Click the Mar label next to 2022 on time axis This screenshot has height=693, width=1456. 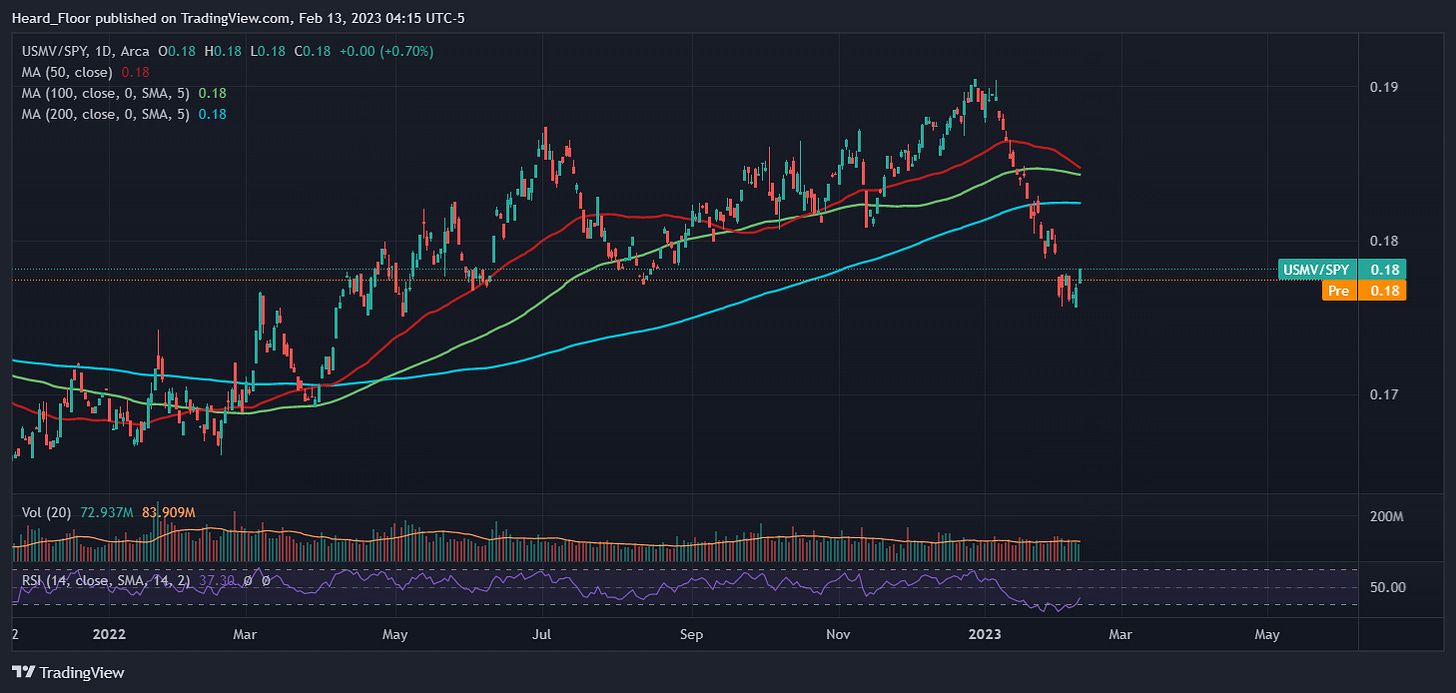click(245, 634)
